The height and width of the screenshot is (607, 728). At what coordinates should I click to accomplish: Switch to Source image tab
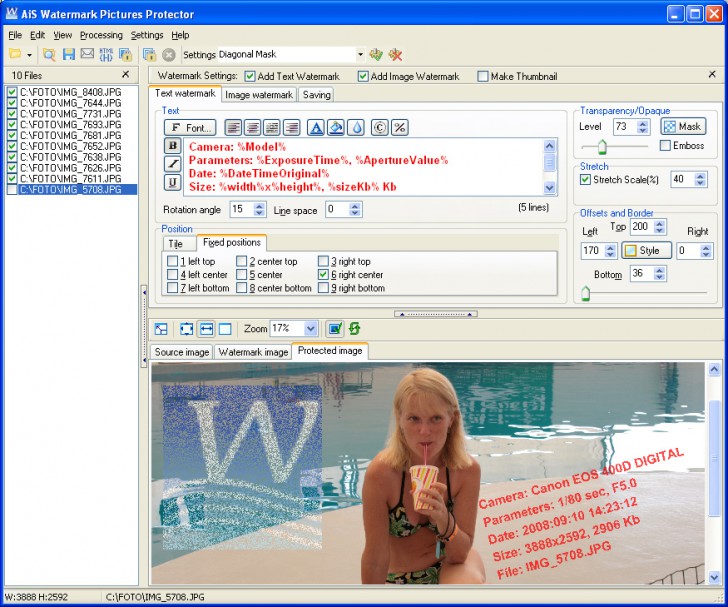click(182, 352)
